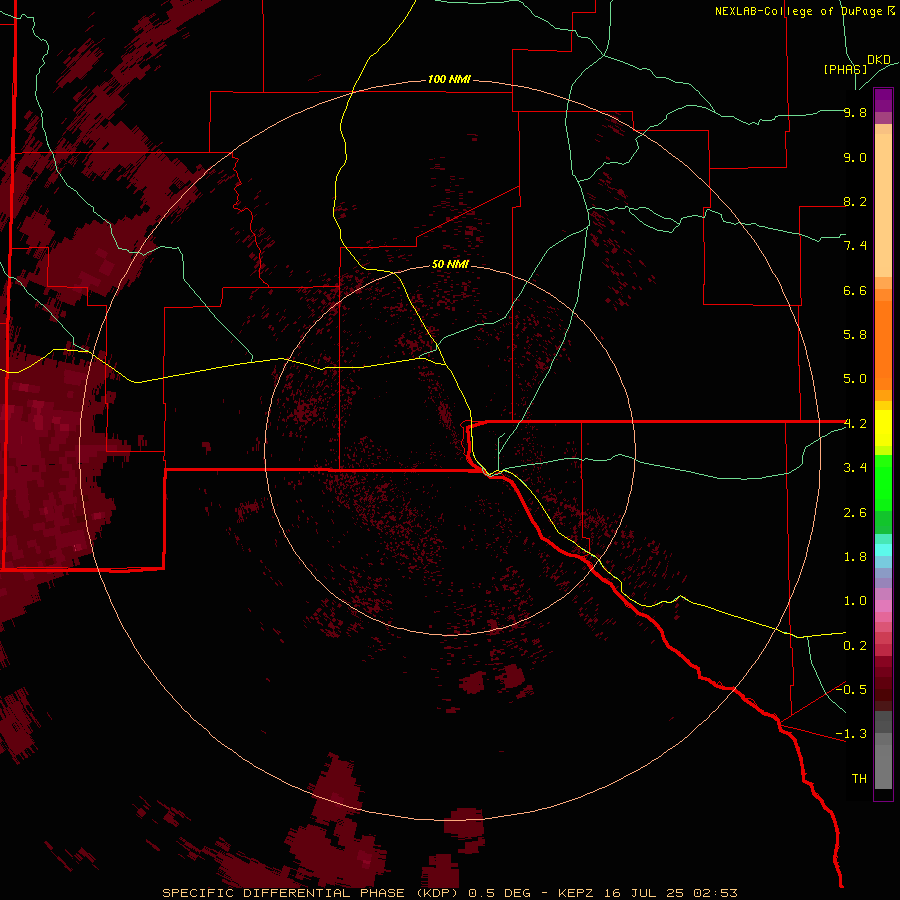
Task: Click the [PHAS] legend heading
Action: [x=845, y=69]
